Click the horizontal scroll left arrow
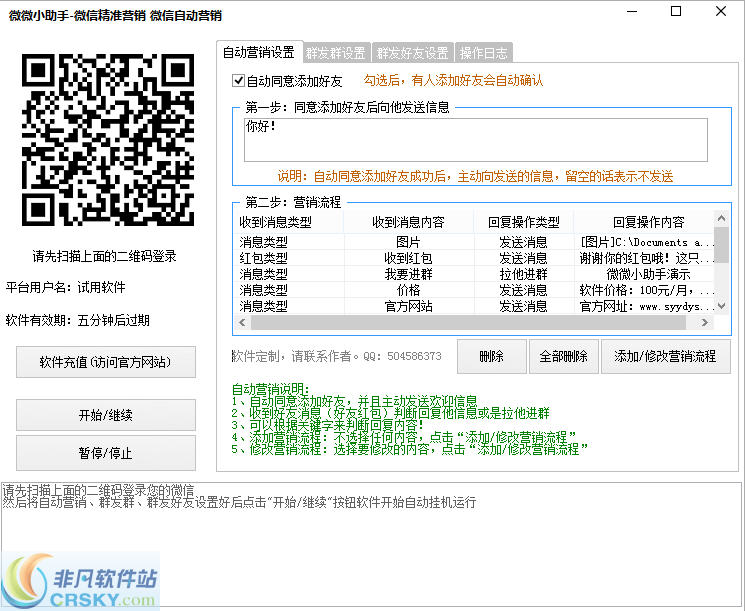This screenshot has height=611, width=745. pos(242,323)
